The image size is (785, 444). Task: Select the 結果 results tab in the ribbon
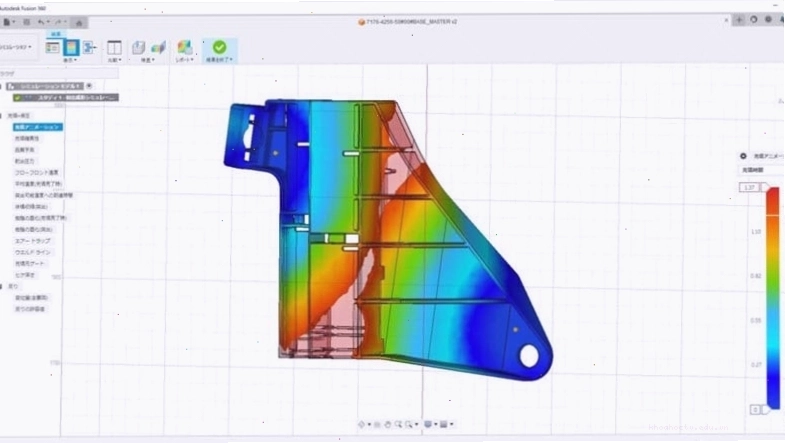coord(56,34)
